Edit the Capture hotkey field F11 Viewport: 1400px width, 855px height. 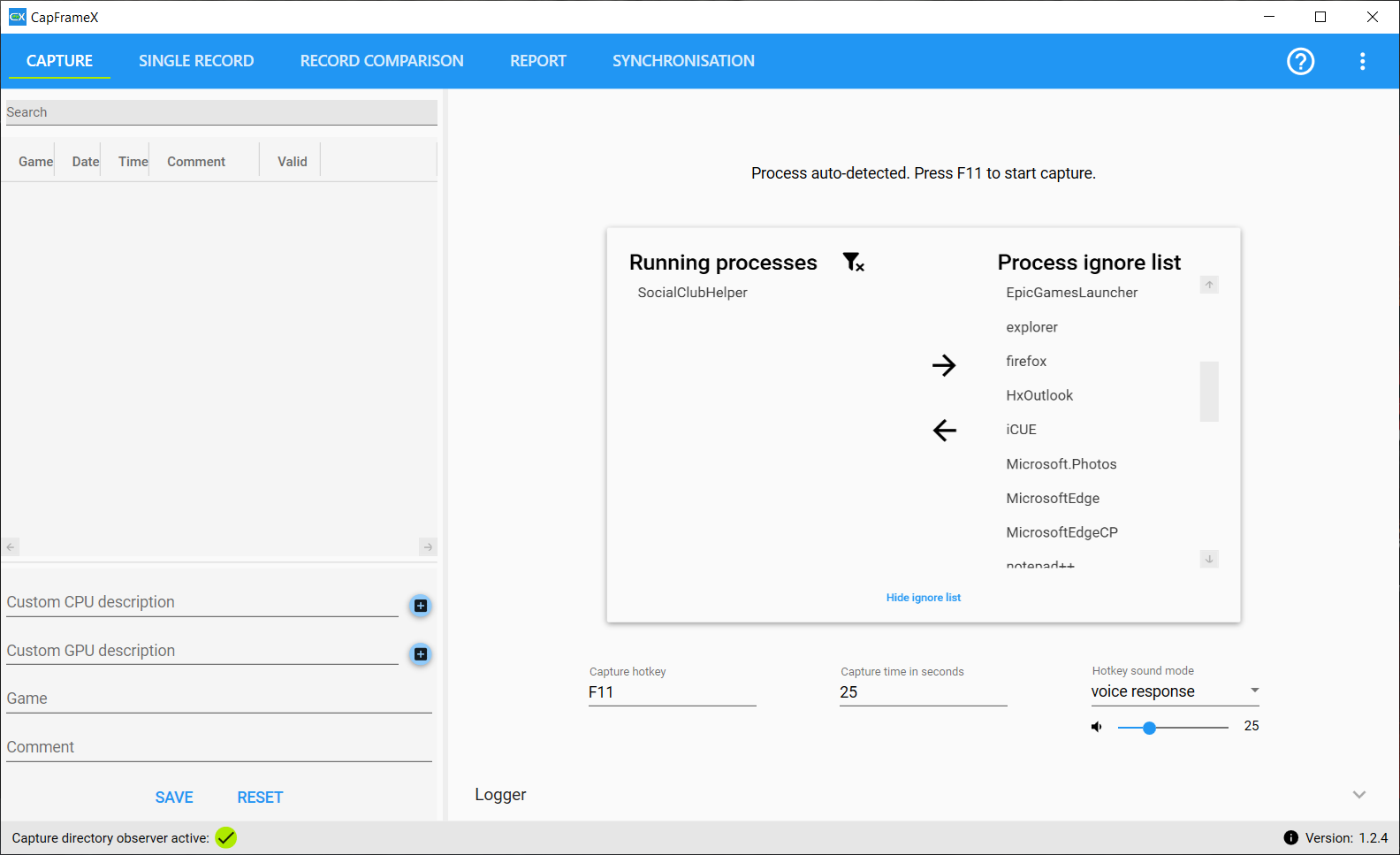(672, 692)
